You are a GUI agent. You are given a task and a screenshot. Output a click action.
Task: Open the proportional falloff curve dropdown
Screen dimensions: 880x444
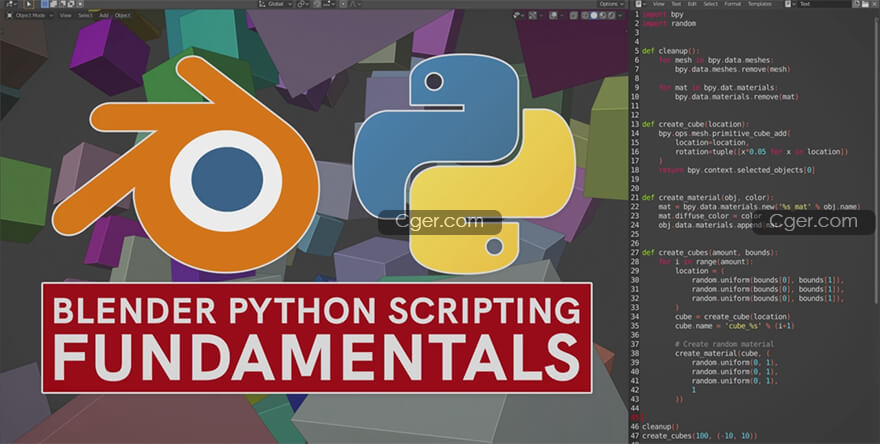point(355,4)
